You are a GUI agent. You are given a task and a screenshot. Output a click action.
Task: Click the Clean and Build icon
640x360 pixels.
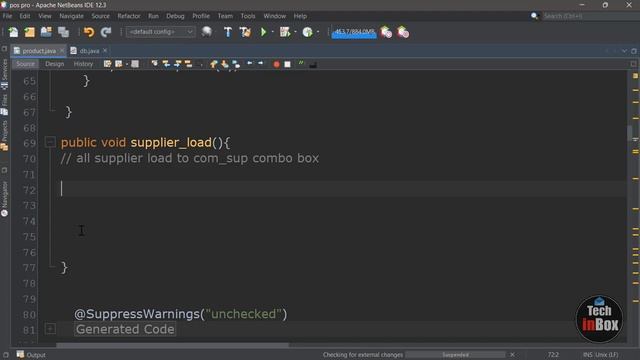point(245,32)
